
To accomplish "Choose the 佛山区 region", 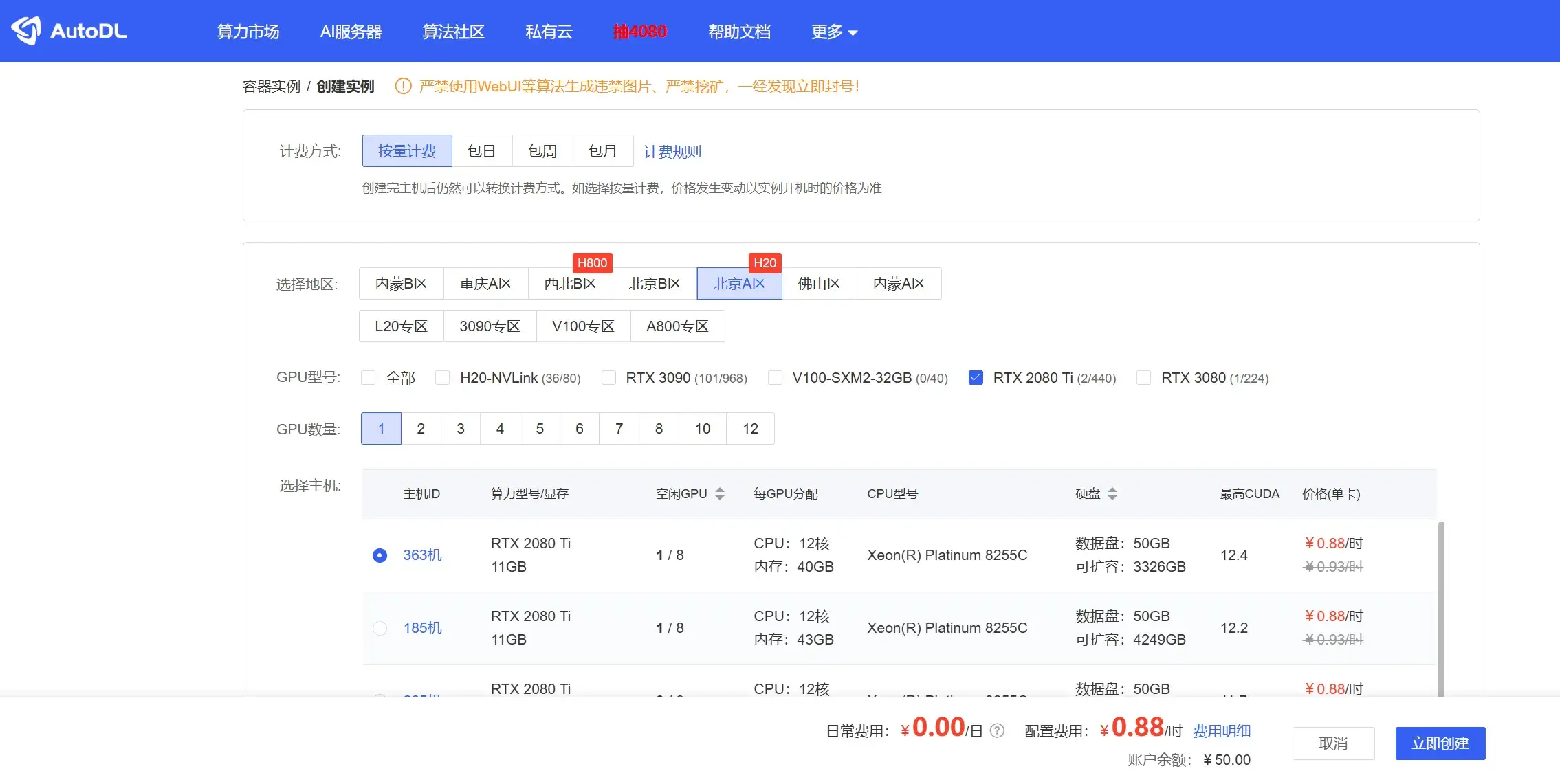I will [820, 284].
